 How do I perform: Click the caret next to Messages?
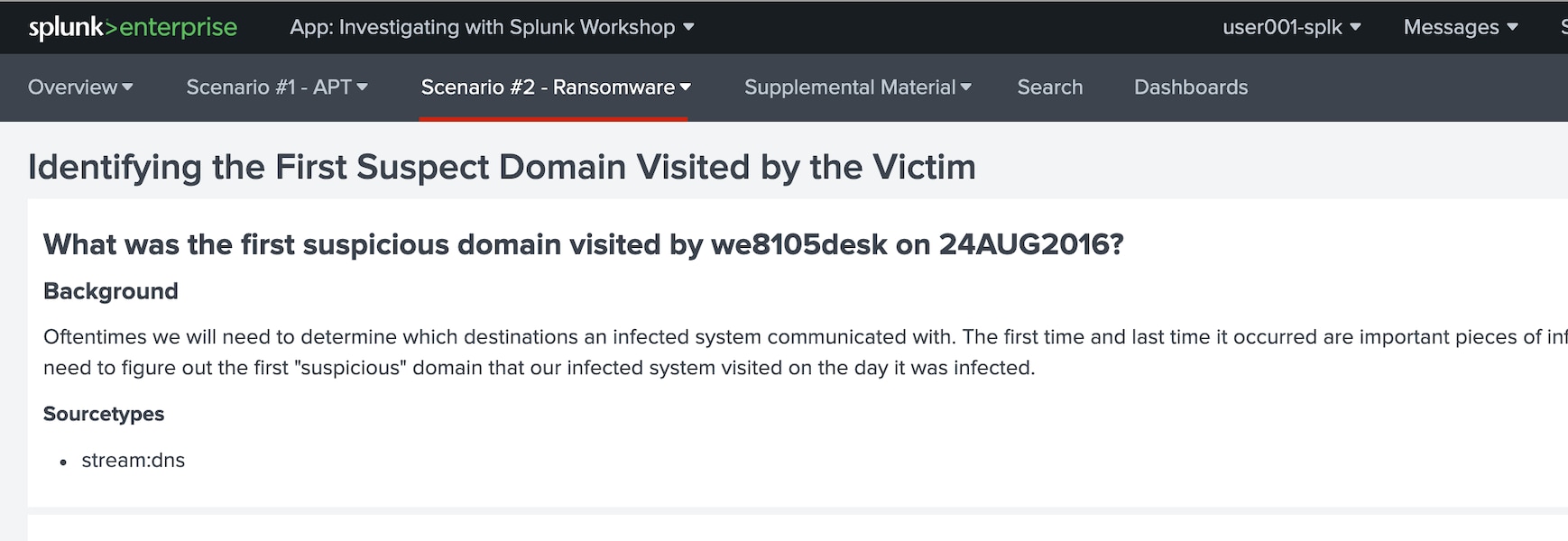tap(1512, 27)
